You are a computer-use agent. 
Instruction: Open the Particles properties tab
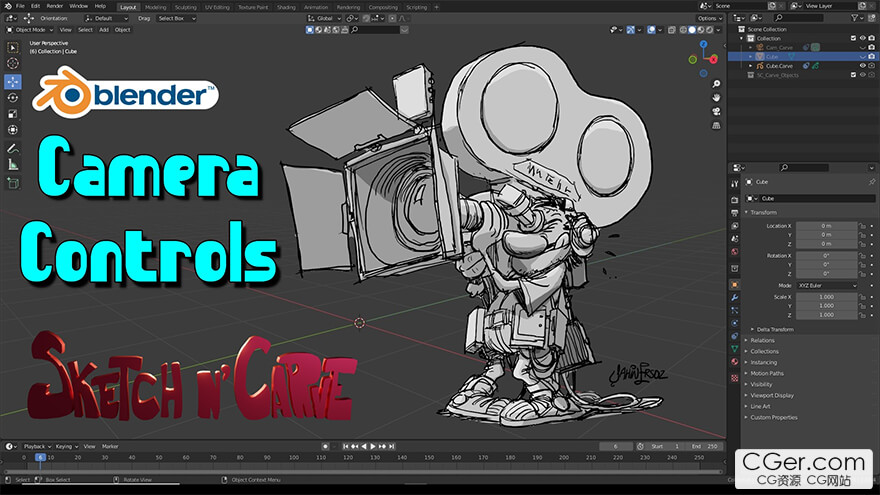(x=735, y=310)
